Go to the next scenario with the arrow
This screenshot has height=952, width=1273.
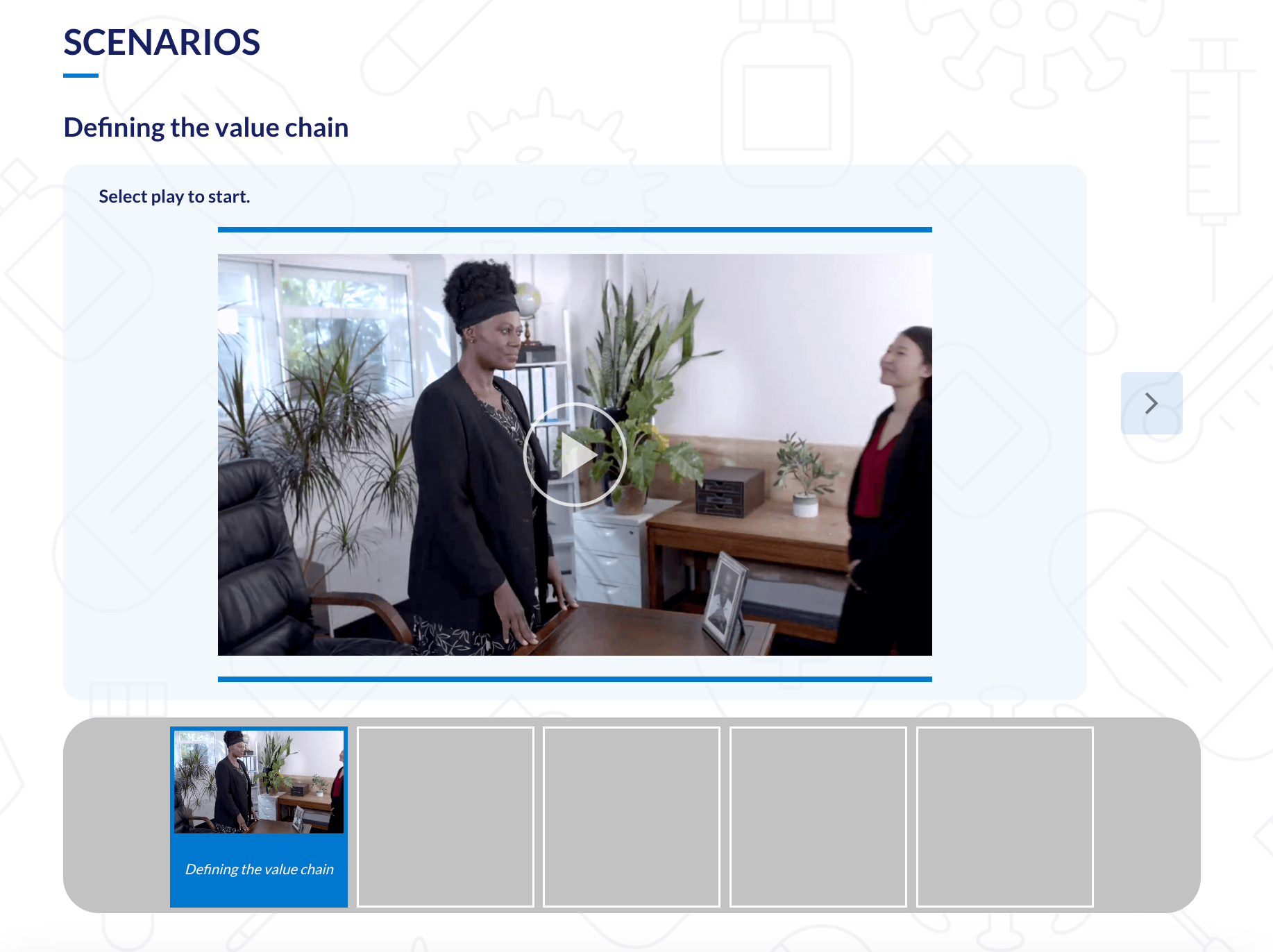tap(1152, 403)
